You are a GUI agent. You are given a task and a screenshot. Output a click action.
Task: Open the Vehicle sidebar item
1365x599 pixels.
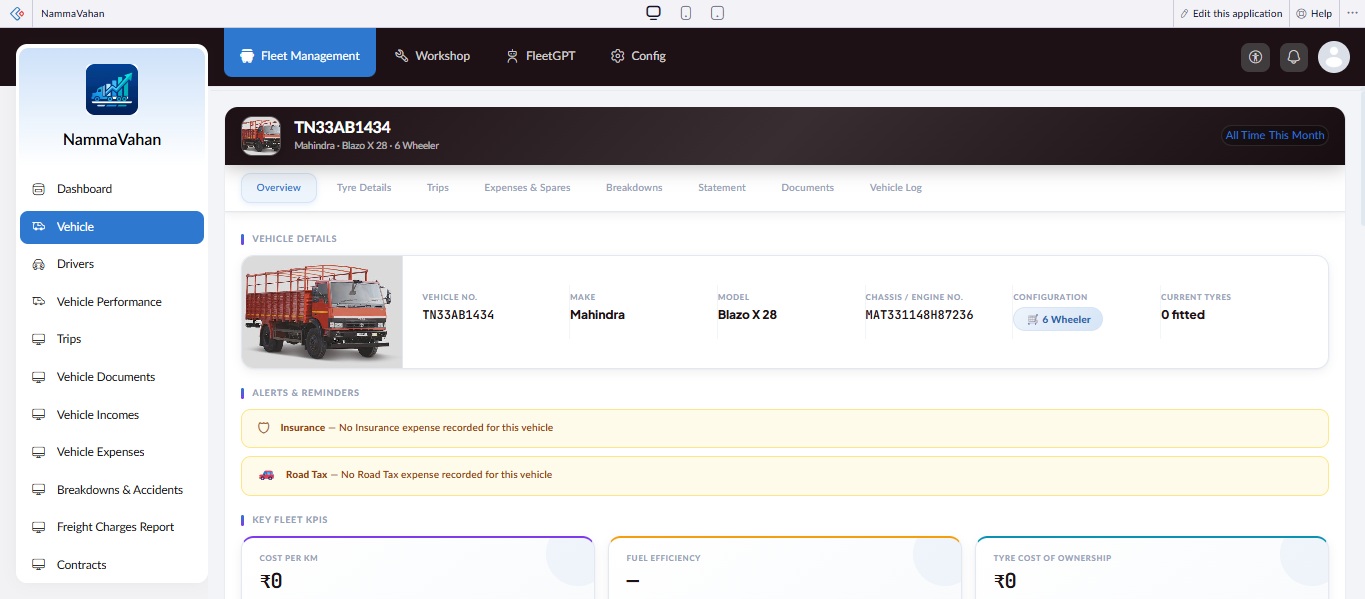112,227
